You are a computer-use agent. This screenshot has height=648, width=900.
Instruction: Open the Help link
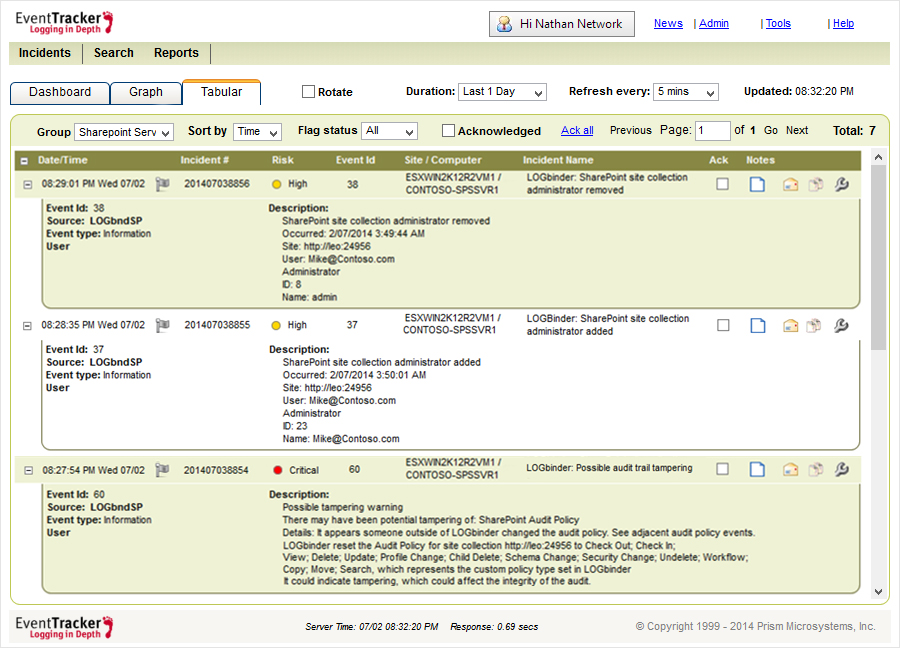843,24
